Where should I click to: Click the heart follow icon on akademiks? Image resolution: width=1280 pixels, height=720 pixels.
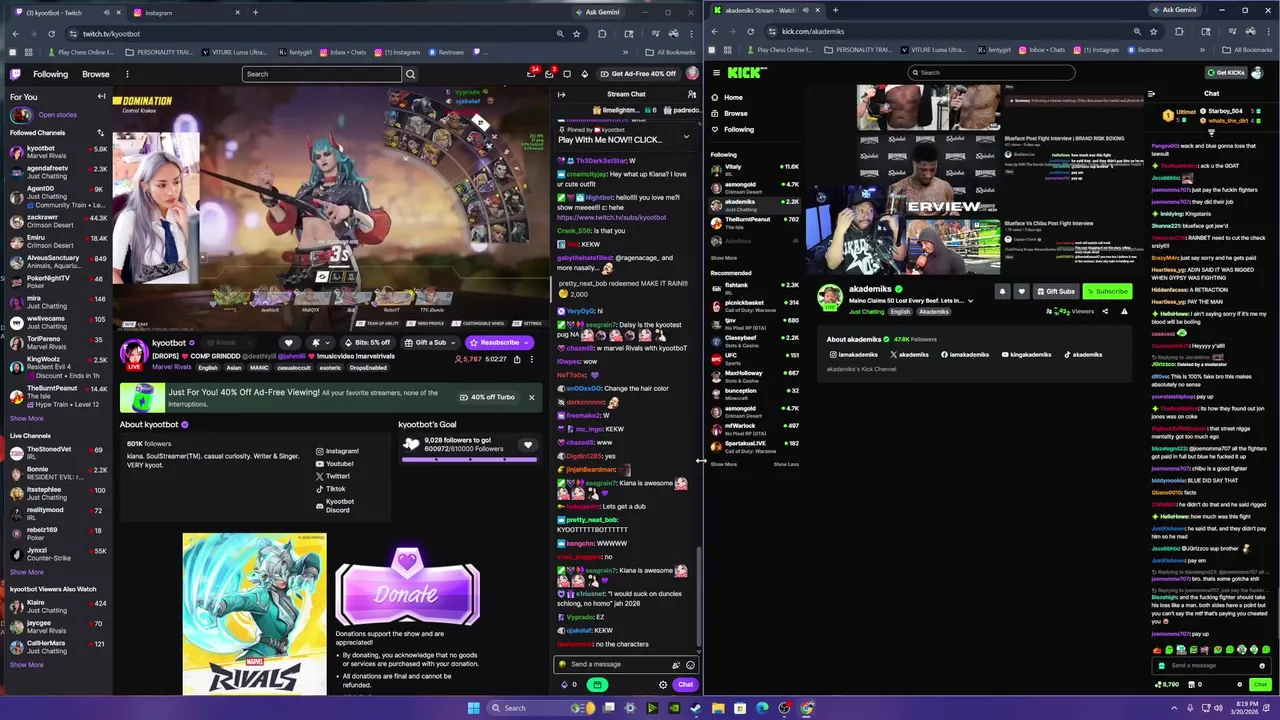(x=1021, y=291)
